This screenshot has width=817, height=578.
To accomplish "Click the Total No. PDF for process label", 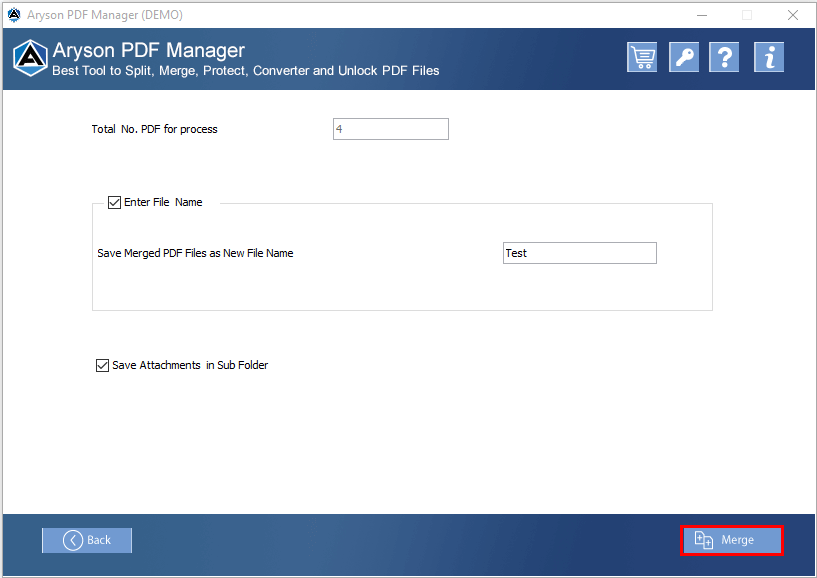I will pyautogui.click(x=155, y=129).
